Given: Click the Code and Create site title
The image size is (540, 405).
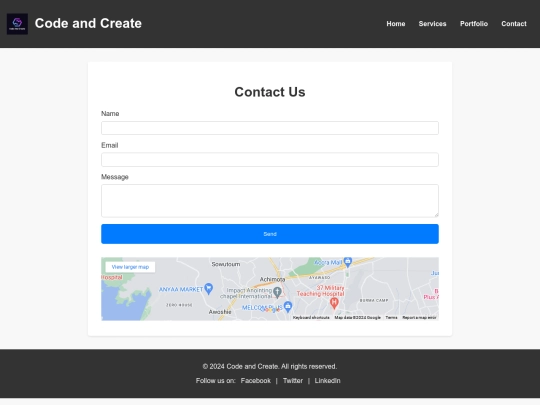Looking at the screenshot, I should coord(88,23).
